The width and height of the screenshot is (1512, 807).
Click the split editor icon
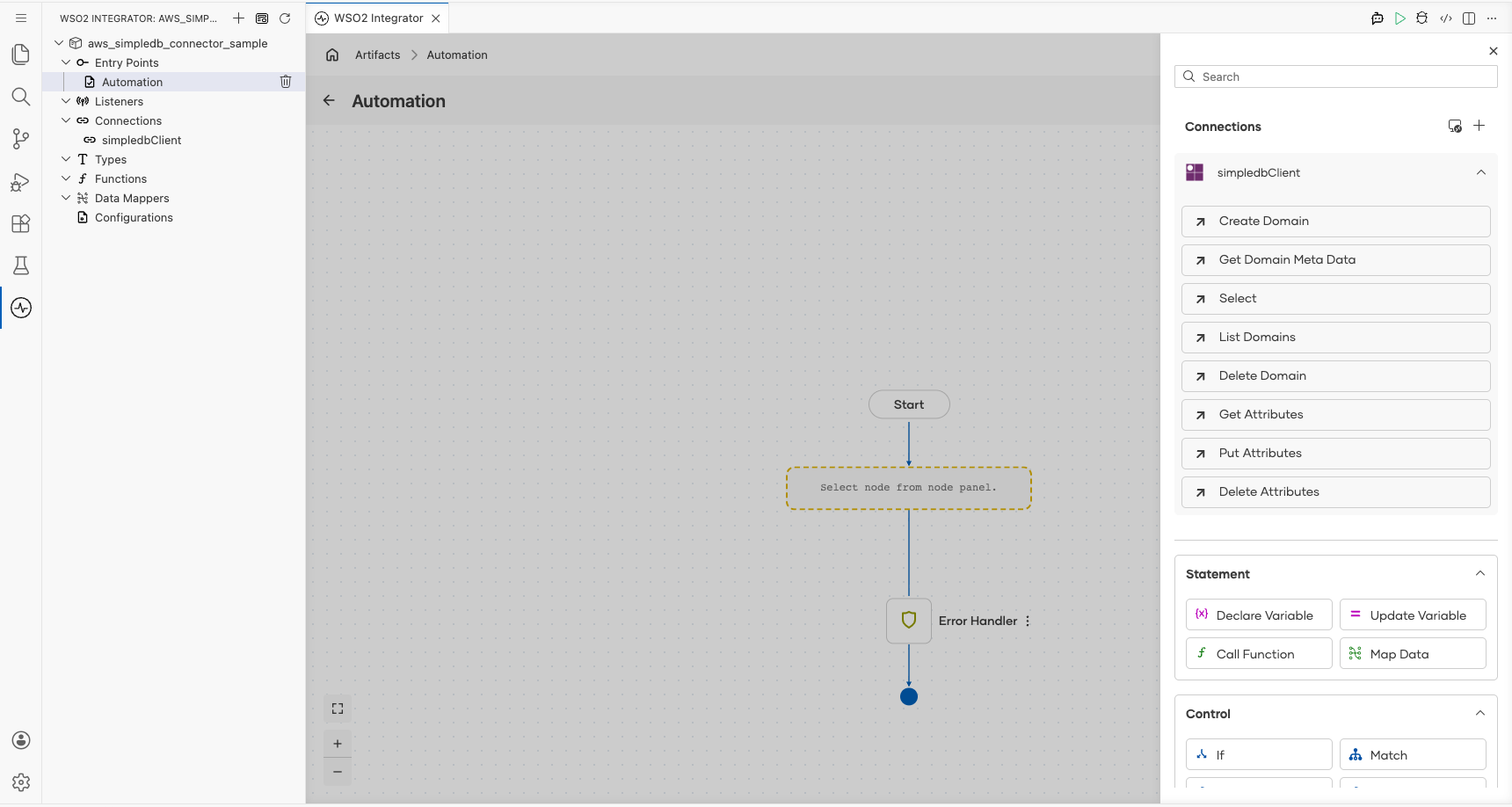pos(1469,18)
